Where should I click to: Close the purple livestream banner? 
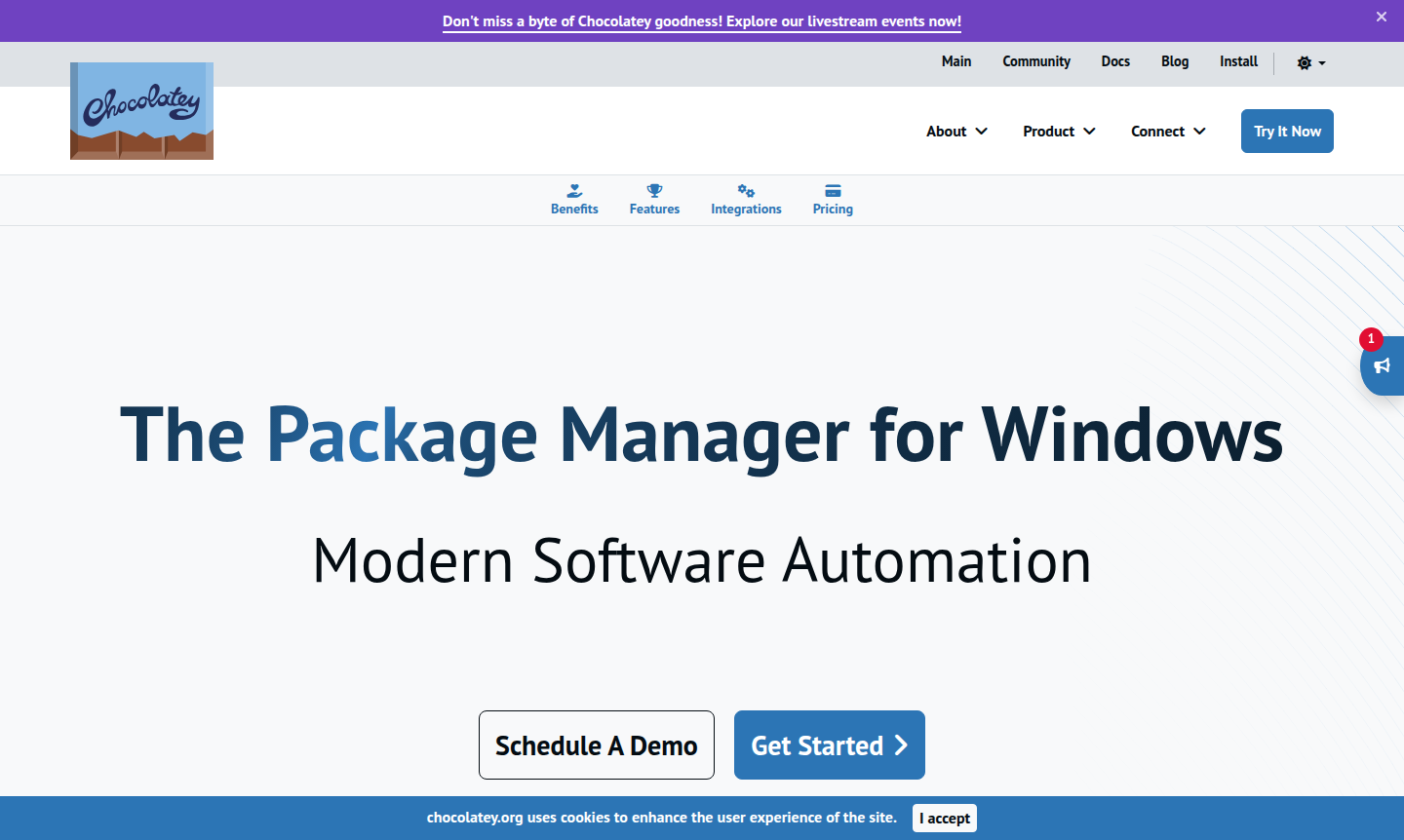coord(1381,17)
